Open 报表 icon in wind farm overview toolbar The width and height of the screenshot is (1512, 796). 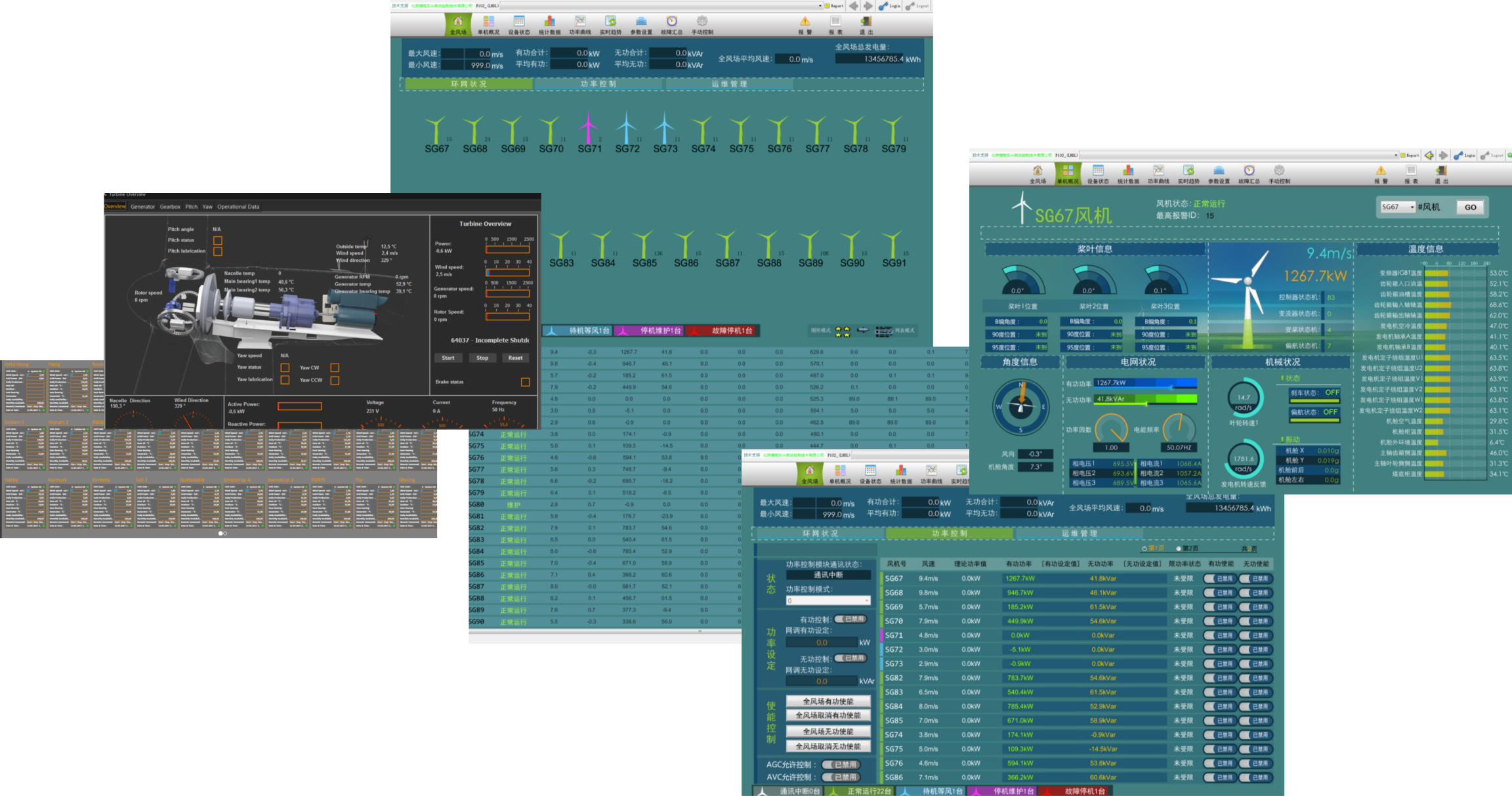point(835,25)
